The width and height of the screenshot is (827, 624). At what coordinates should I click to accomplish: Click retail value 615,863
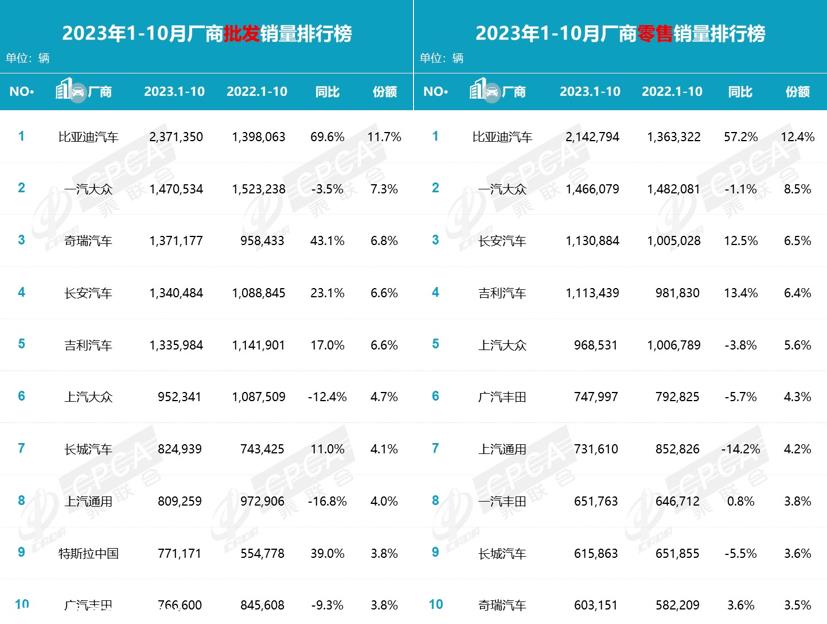(x=595, y=553)
